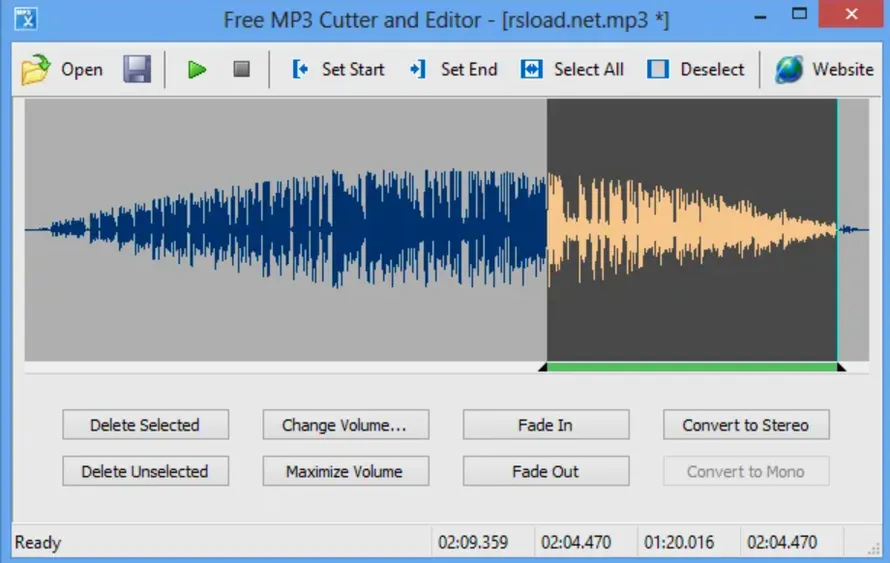Choose Select All in the toolbar

(x=532, y=69)
